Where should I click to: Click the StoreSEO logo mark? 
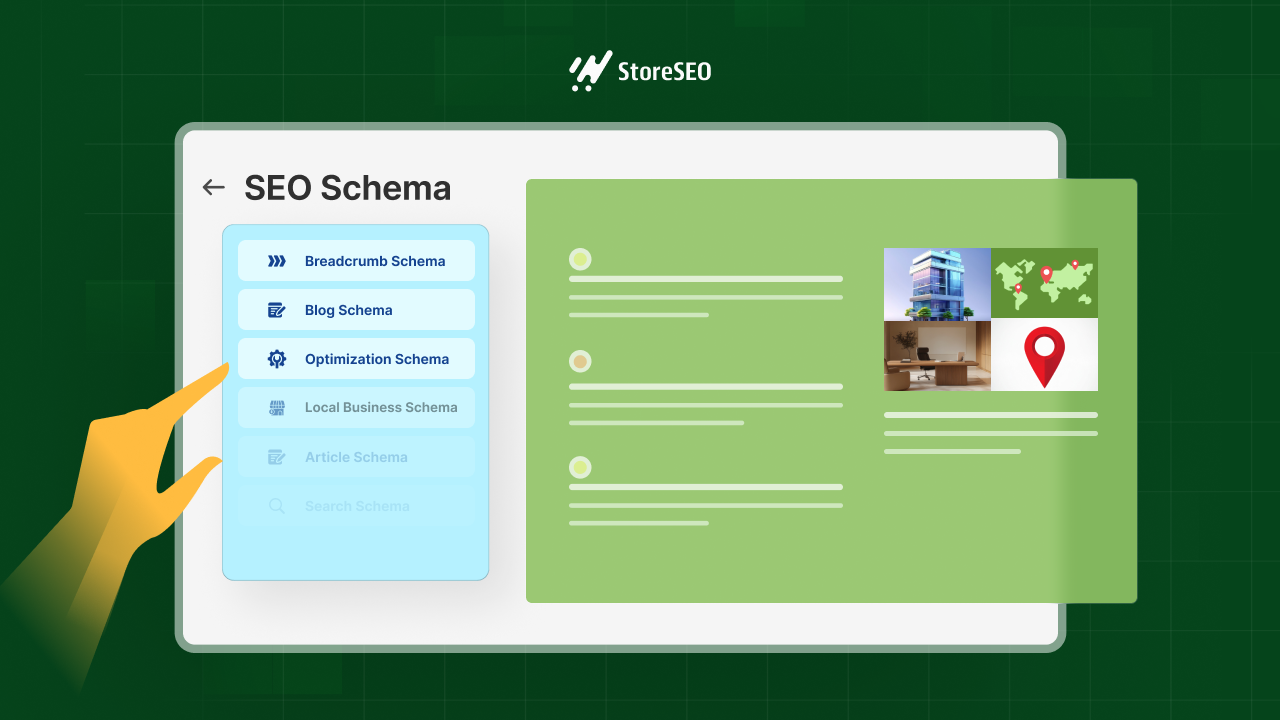588,68
